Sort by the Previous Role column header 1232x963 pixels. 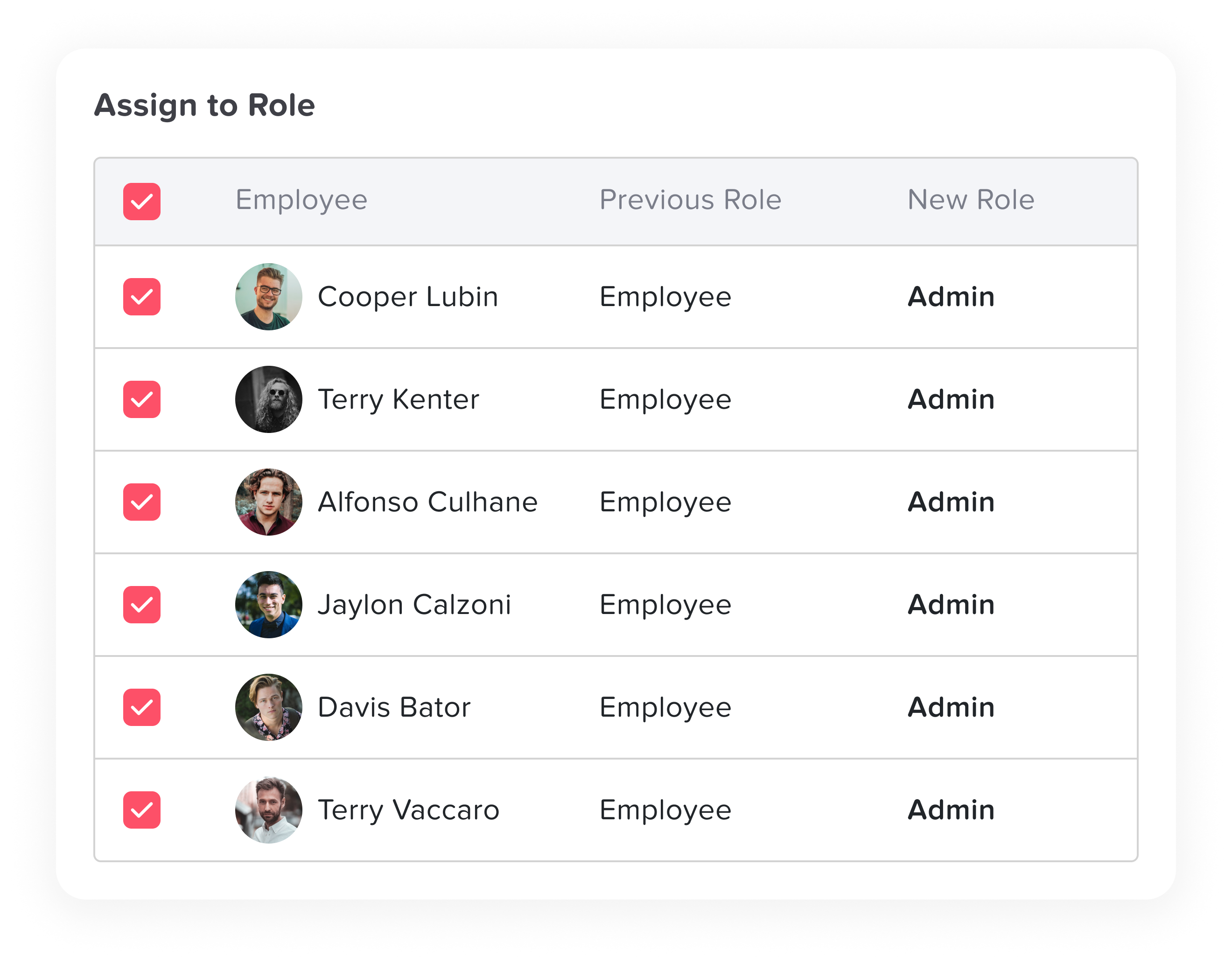(x=690, y=200)
